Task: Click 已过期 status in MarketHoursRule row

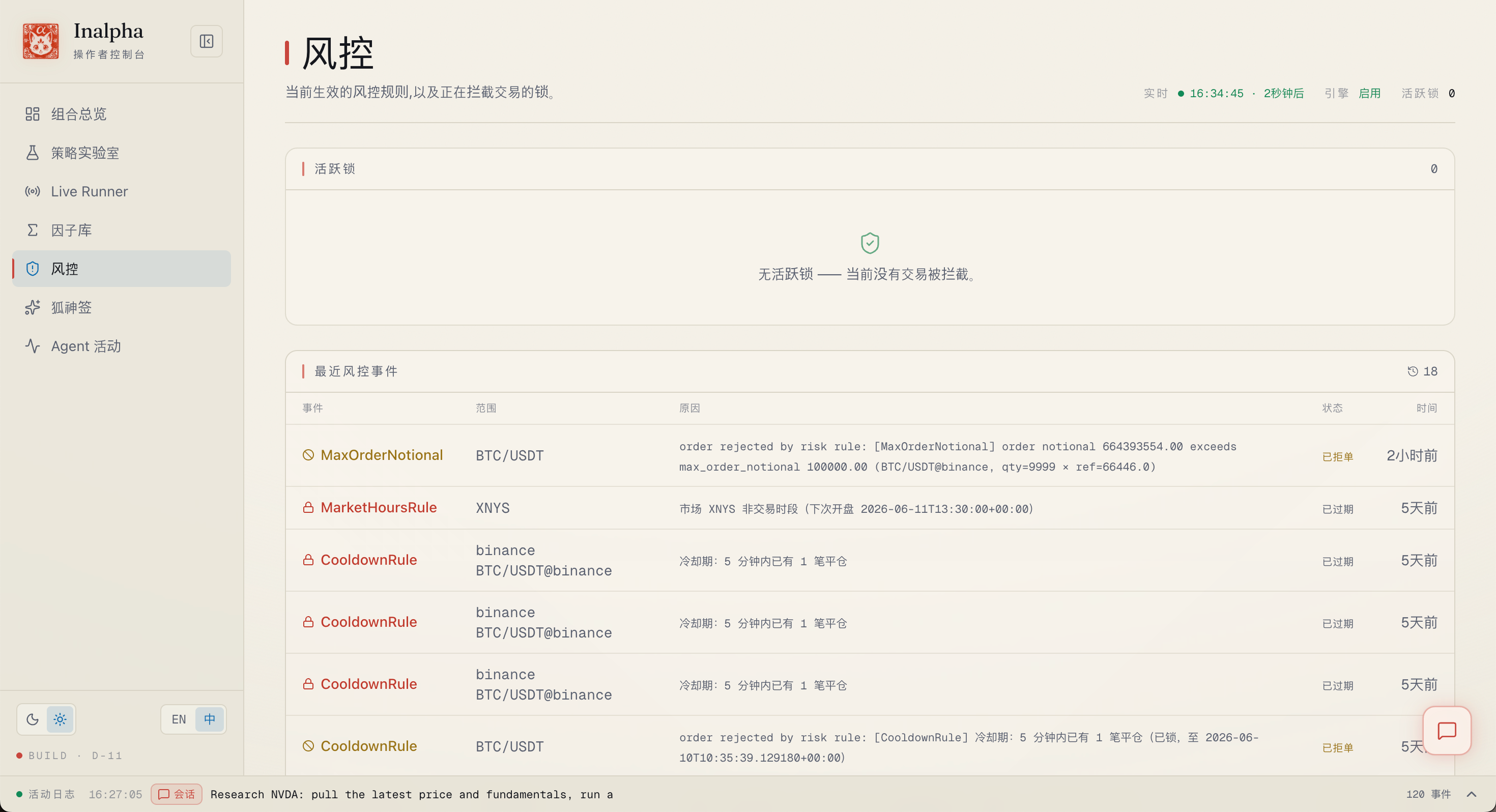Action: [1337, 509]
